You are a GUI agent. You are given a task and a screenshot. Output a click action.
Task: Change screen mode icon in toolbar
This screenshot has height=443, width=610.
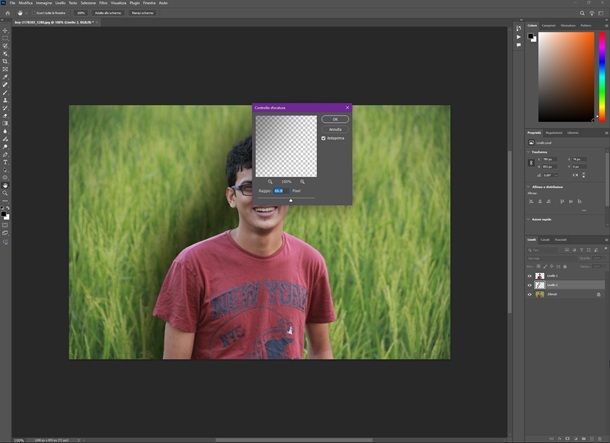(x=5, y=233)
